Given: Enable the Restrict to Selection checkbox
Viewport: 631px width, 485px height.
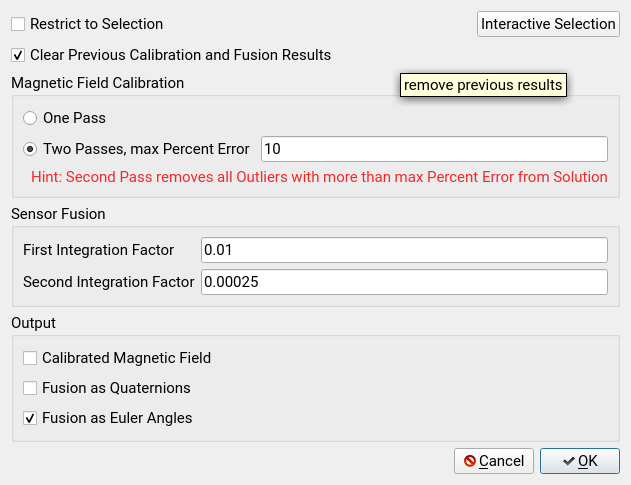Looking at the screenshot, I should click(x=18, y=24).
